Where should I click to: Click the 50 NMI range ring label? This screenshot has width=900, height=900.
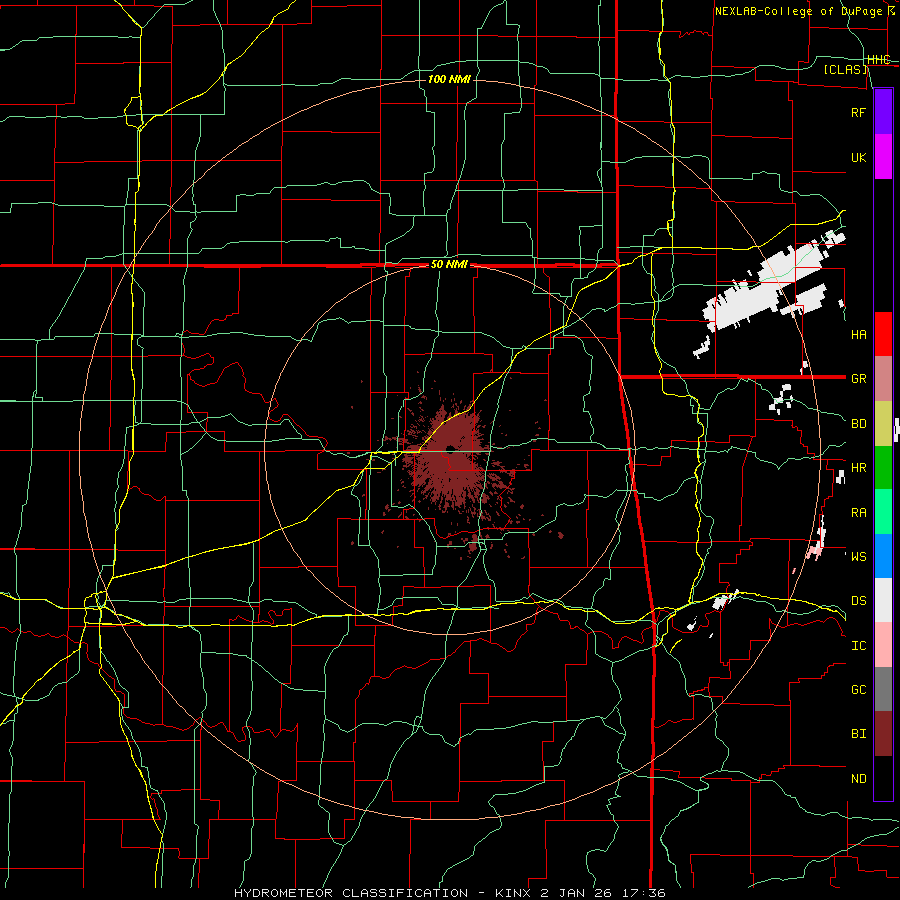click(449, 265)
